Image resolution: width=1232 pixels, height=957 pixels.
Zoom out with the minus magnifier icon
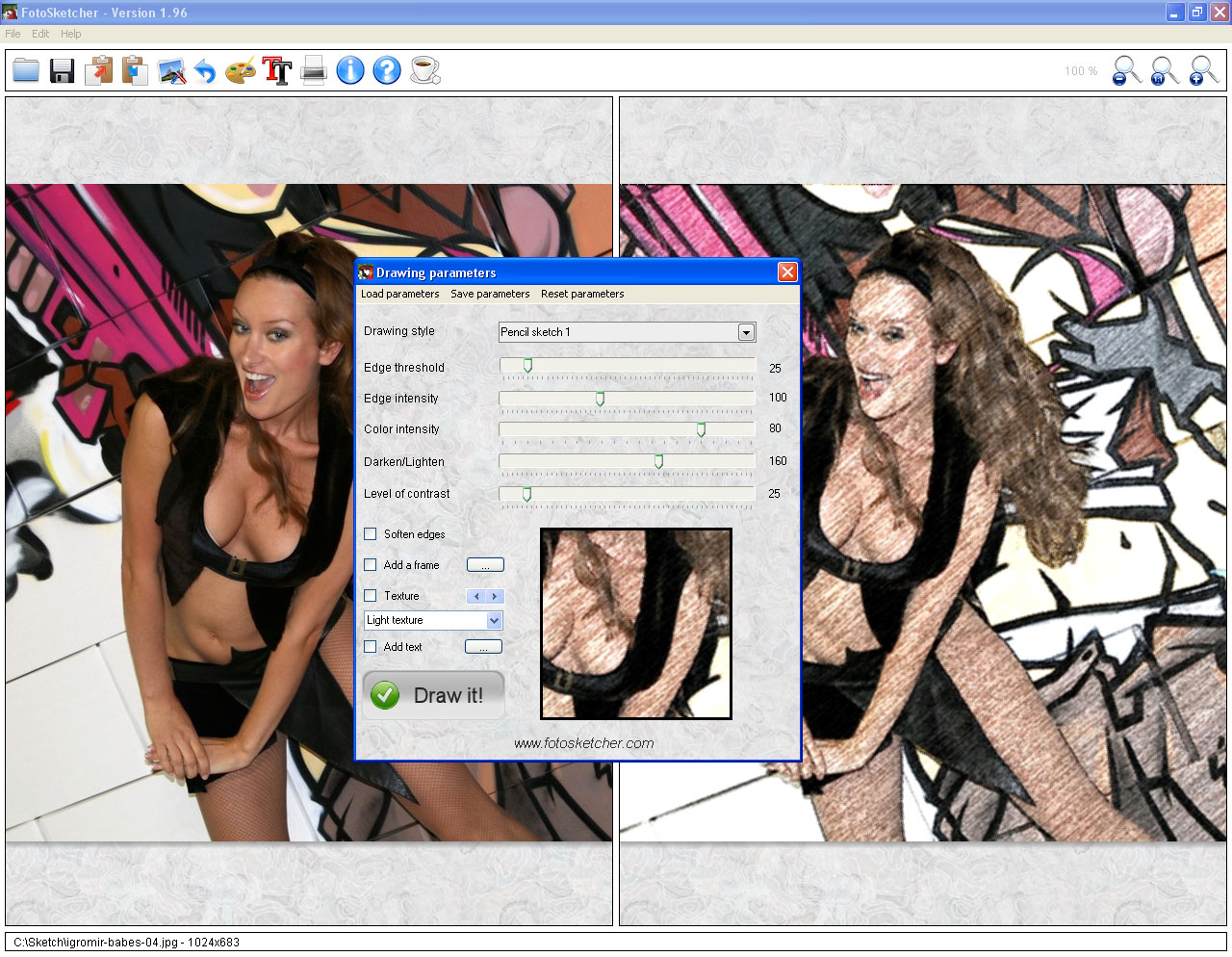[x=1126, y=70]
